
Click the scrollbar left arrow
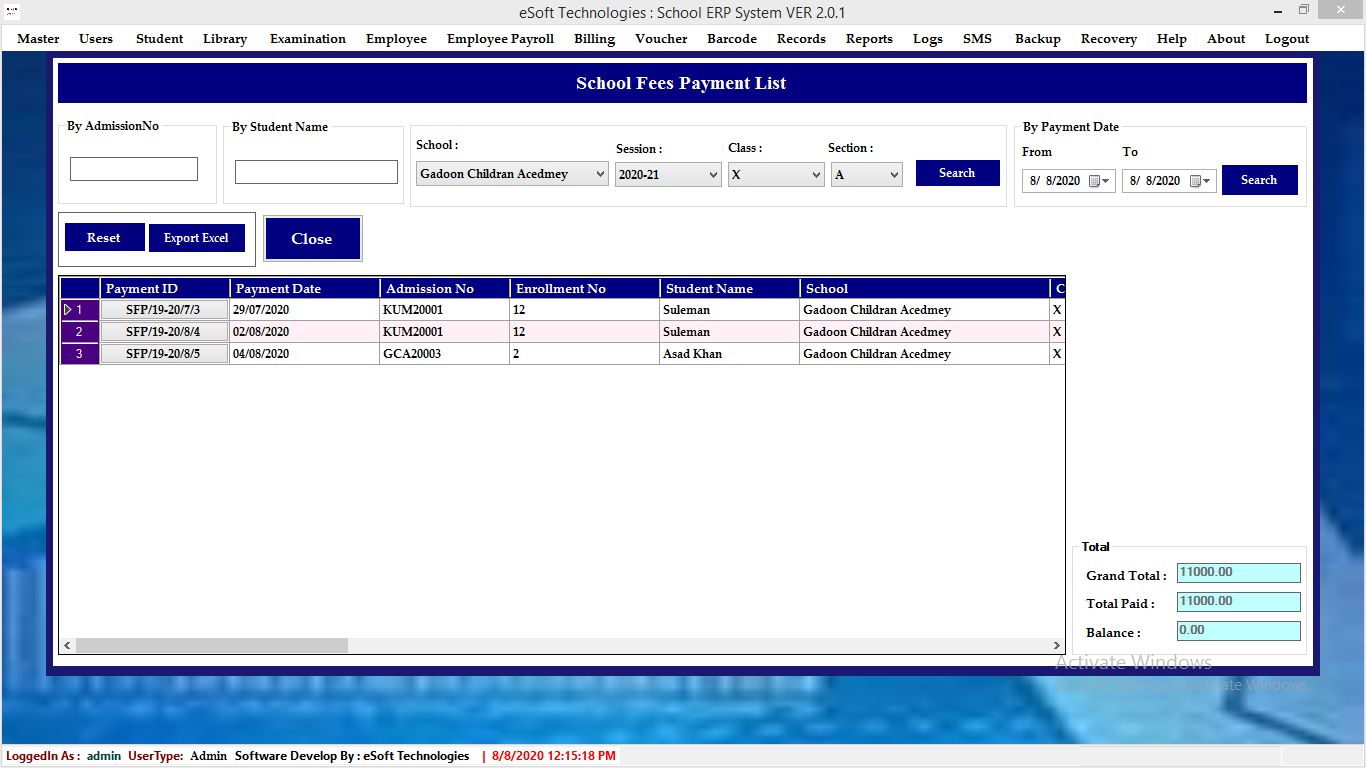[68, 646]
